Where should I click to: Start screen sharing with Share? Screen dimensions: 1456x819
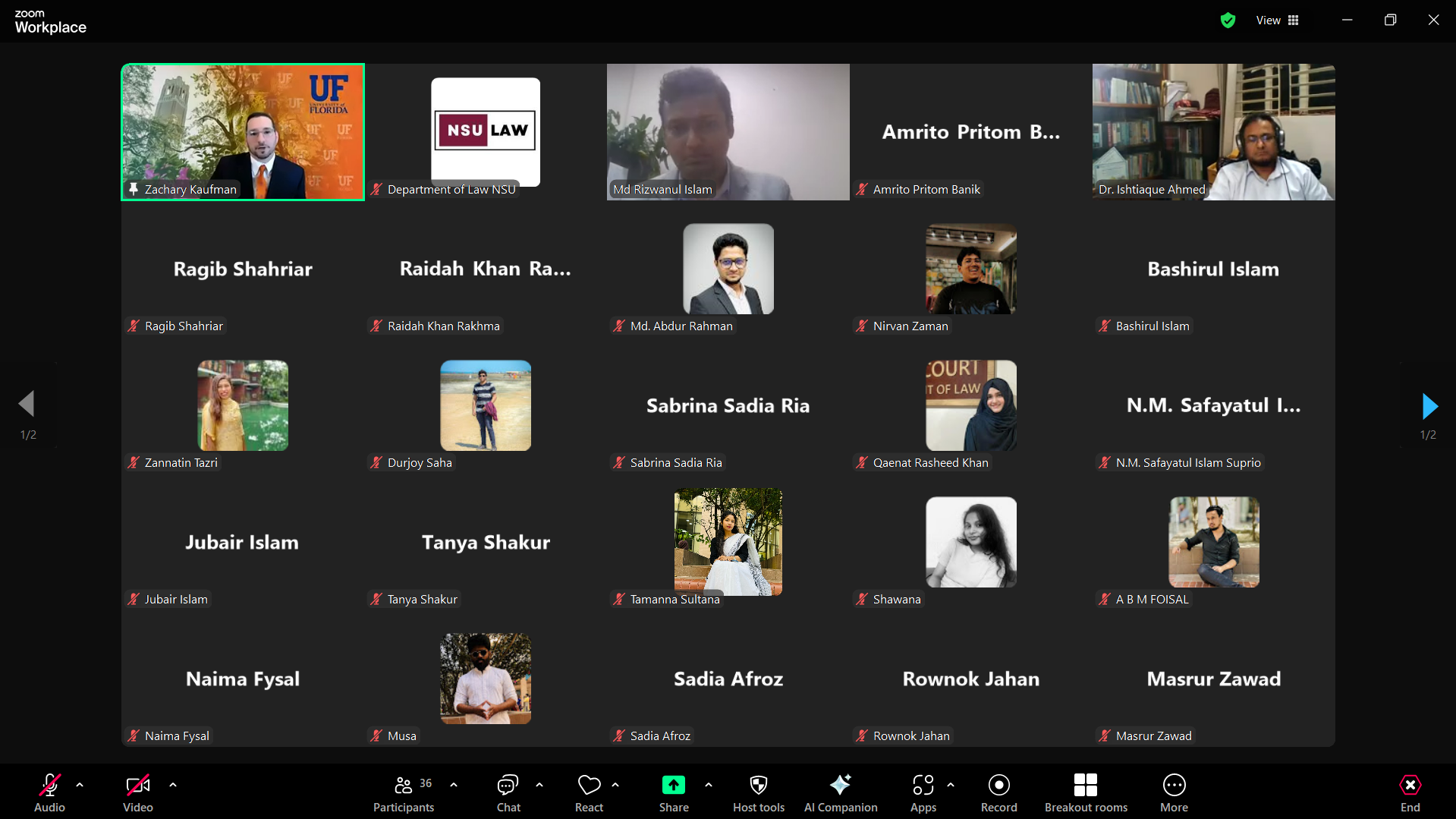674,792
